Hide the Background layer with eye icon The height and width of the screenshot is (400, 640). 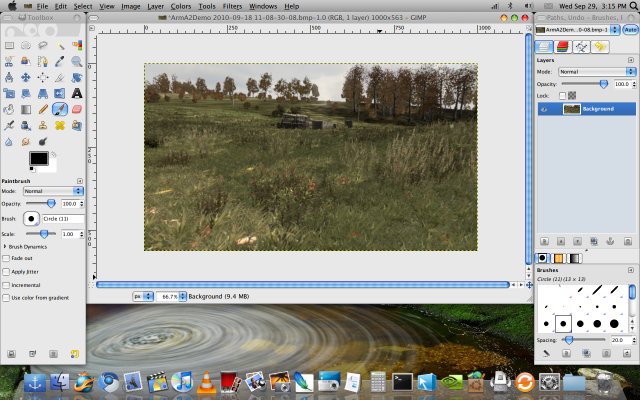pos(545,108)
